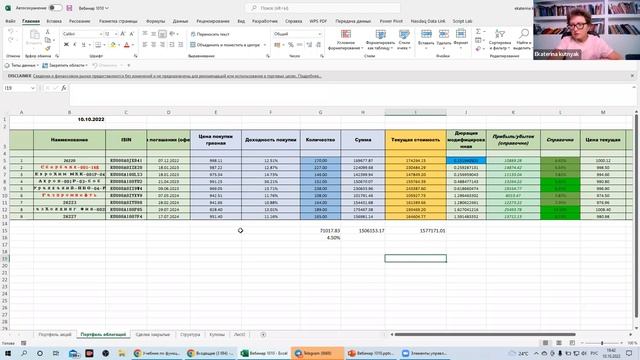Toggle bold formatting
This screenshot has width=640, height=360.
click(x=66, y=44)
